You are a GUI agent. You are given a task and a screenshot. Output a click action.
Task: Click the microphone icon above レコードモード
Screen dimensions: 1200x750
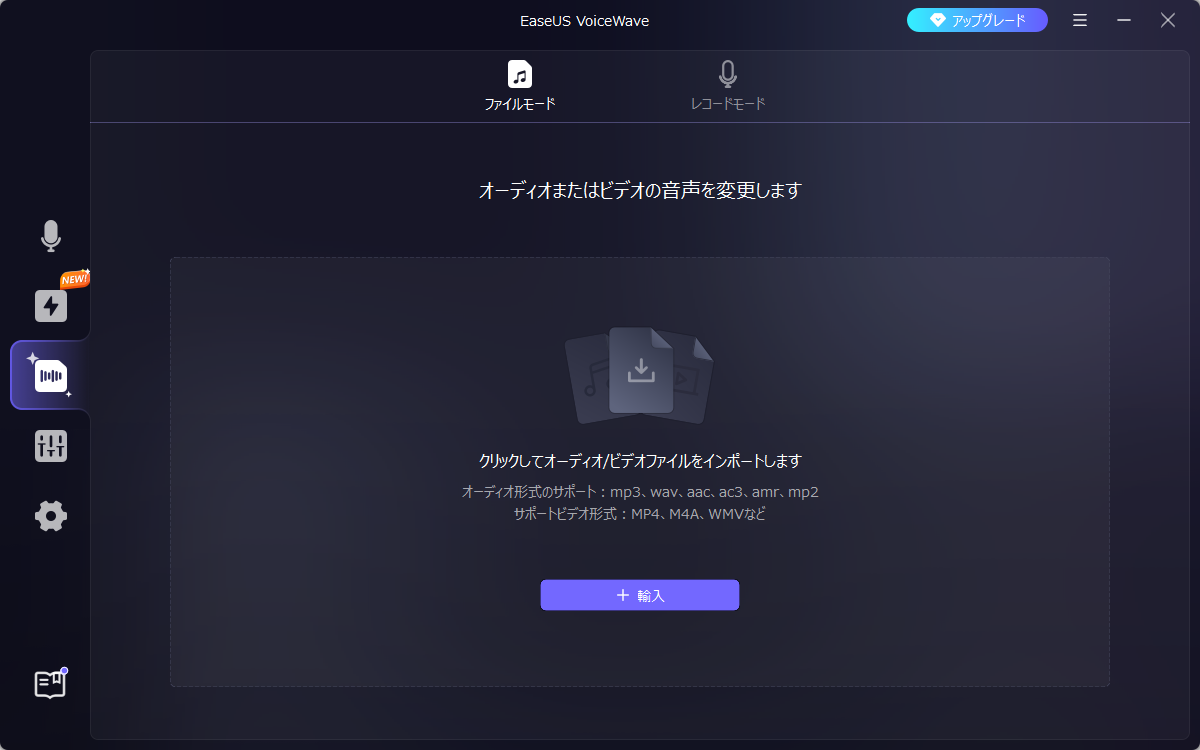click(x=727, y=73)
